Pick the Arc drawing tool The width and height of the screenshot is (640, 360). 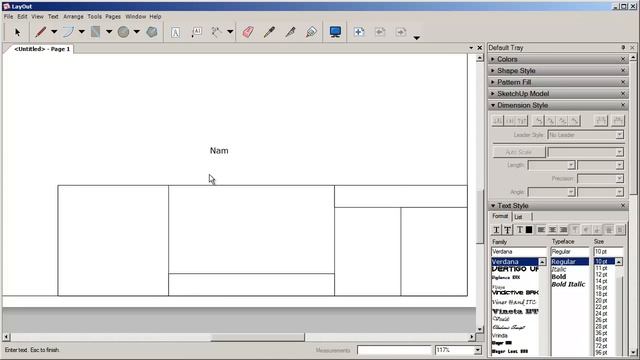tap(69, 32)
